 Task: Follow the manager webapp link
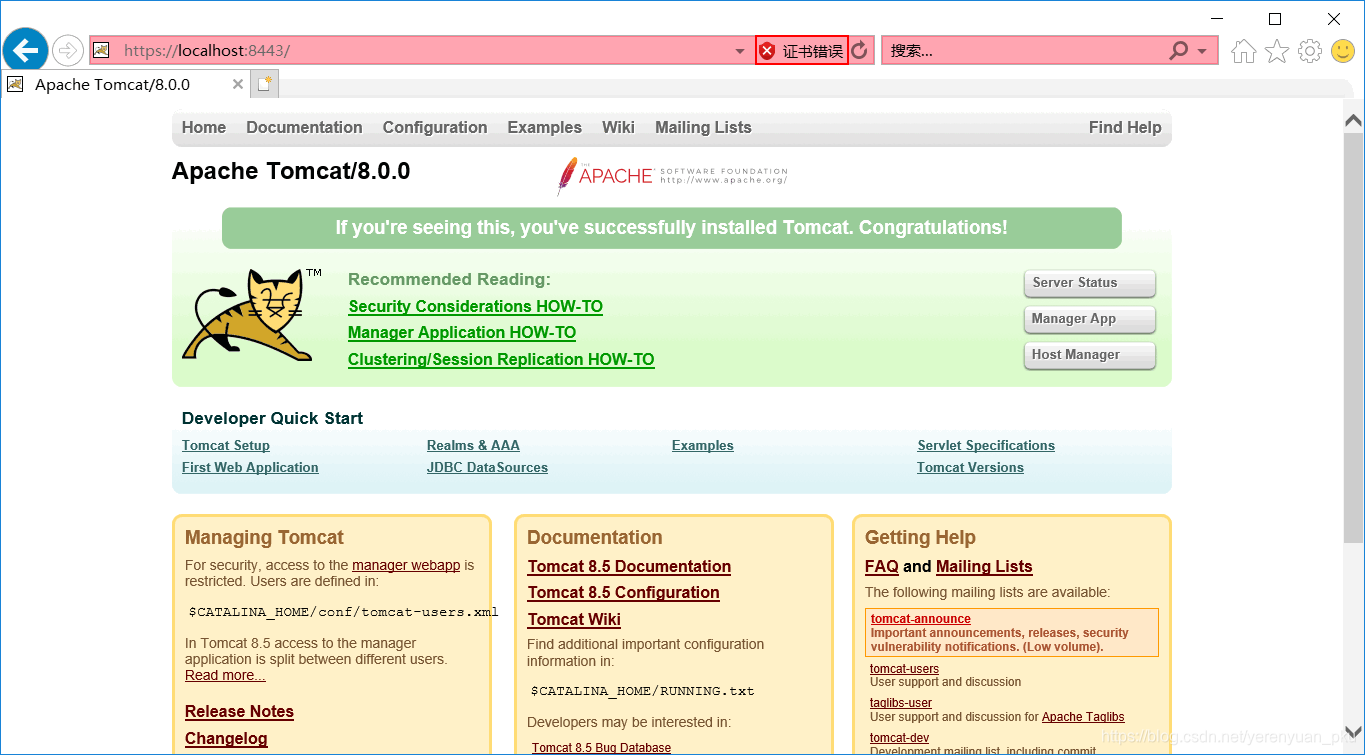(x=406, y=565)
